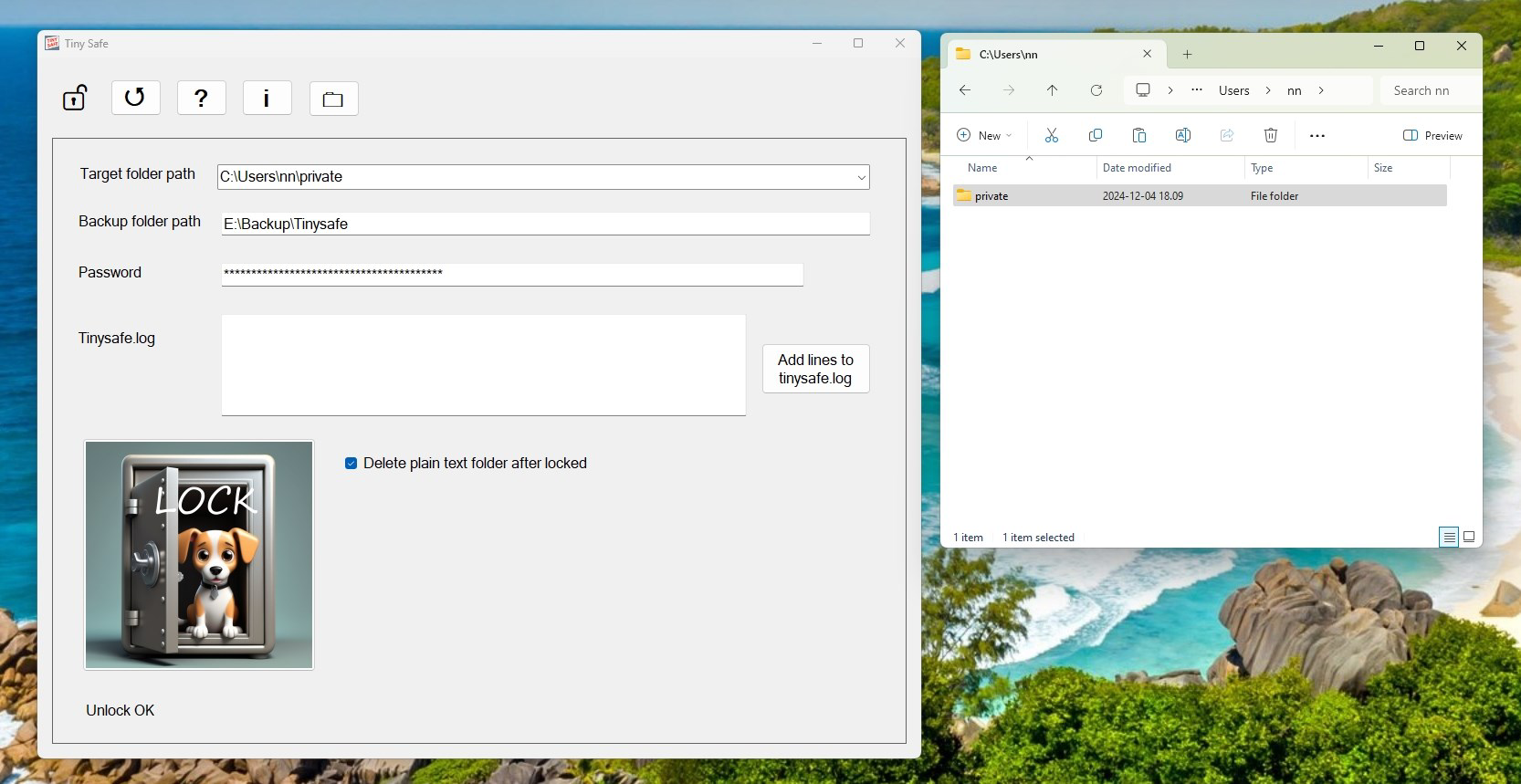Screen dimensions: 1521x784
Task: Show info using the "i" button
Action: pyautogui.click(x=267, y=98)
